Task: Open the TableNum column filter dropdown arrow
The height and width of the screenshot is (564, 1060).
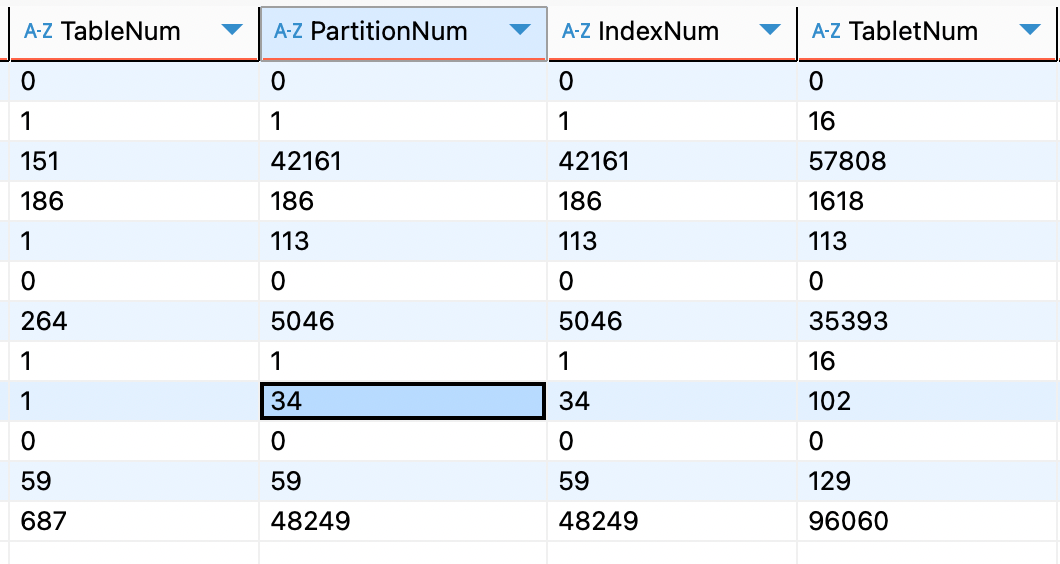Action: (x=232, y=31)
